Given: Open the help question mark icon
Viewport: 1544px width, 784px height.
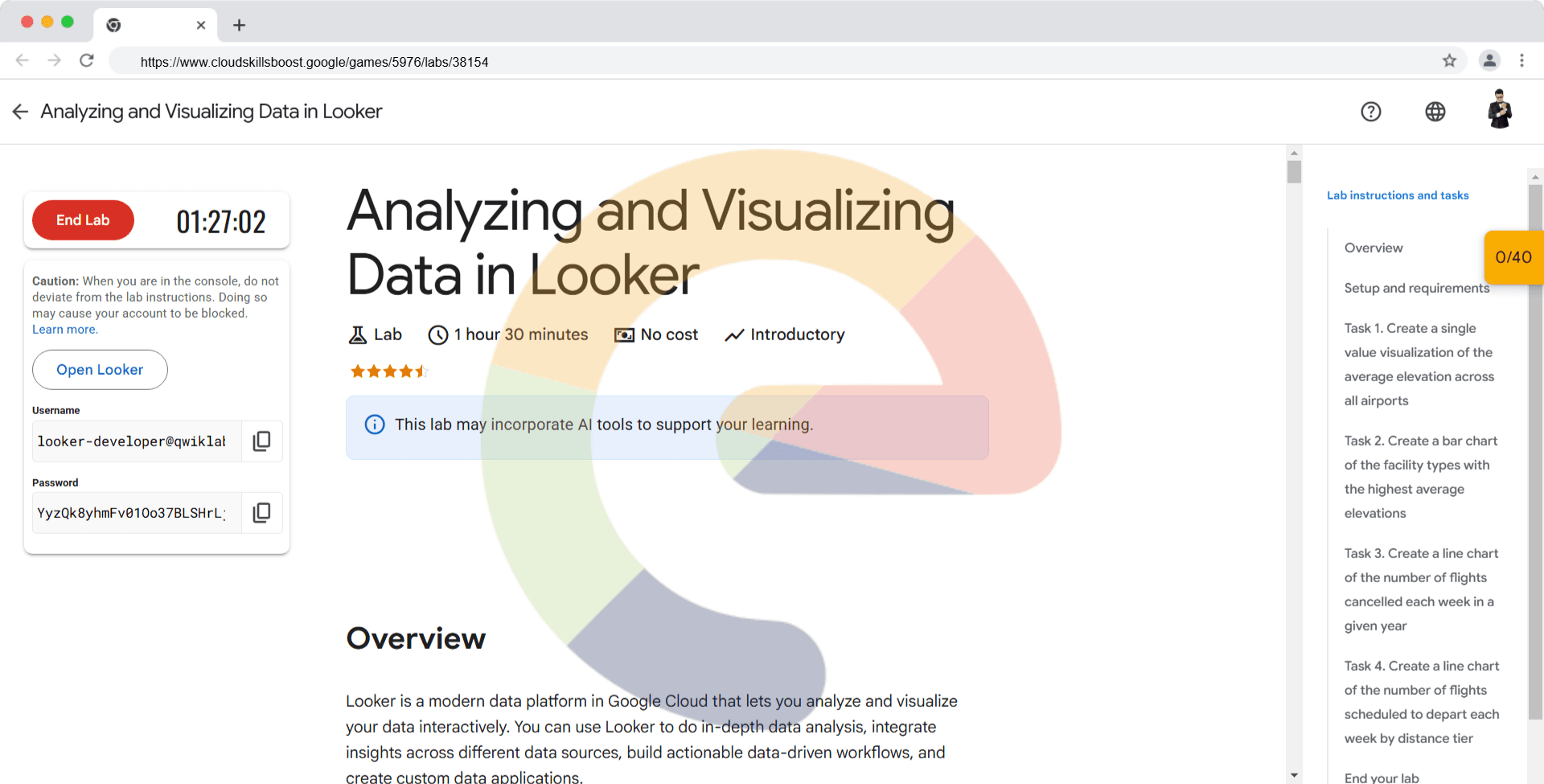Looking at the screenshot, I should (1370, 112).
